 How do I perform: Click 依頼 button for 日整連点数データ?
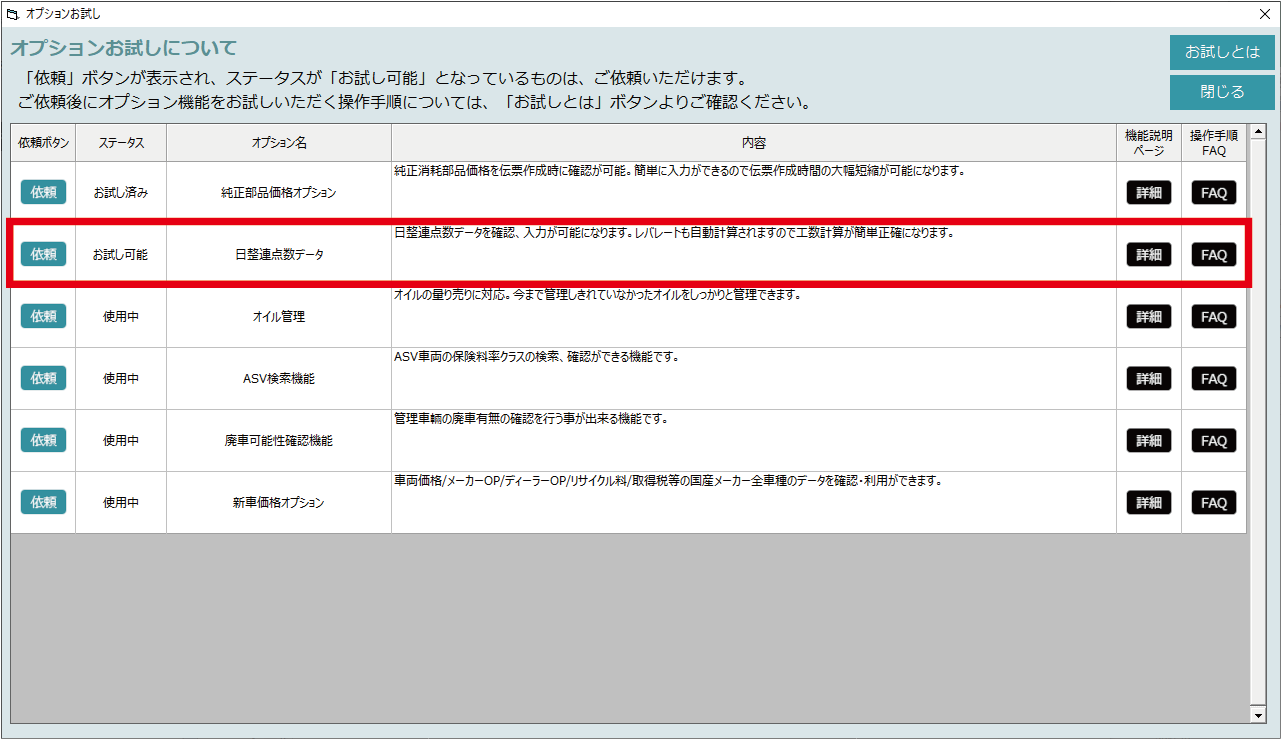click(x=43, y=254)
